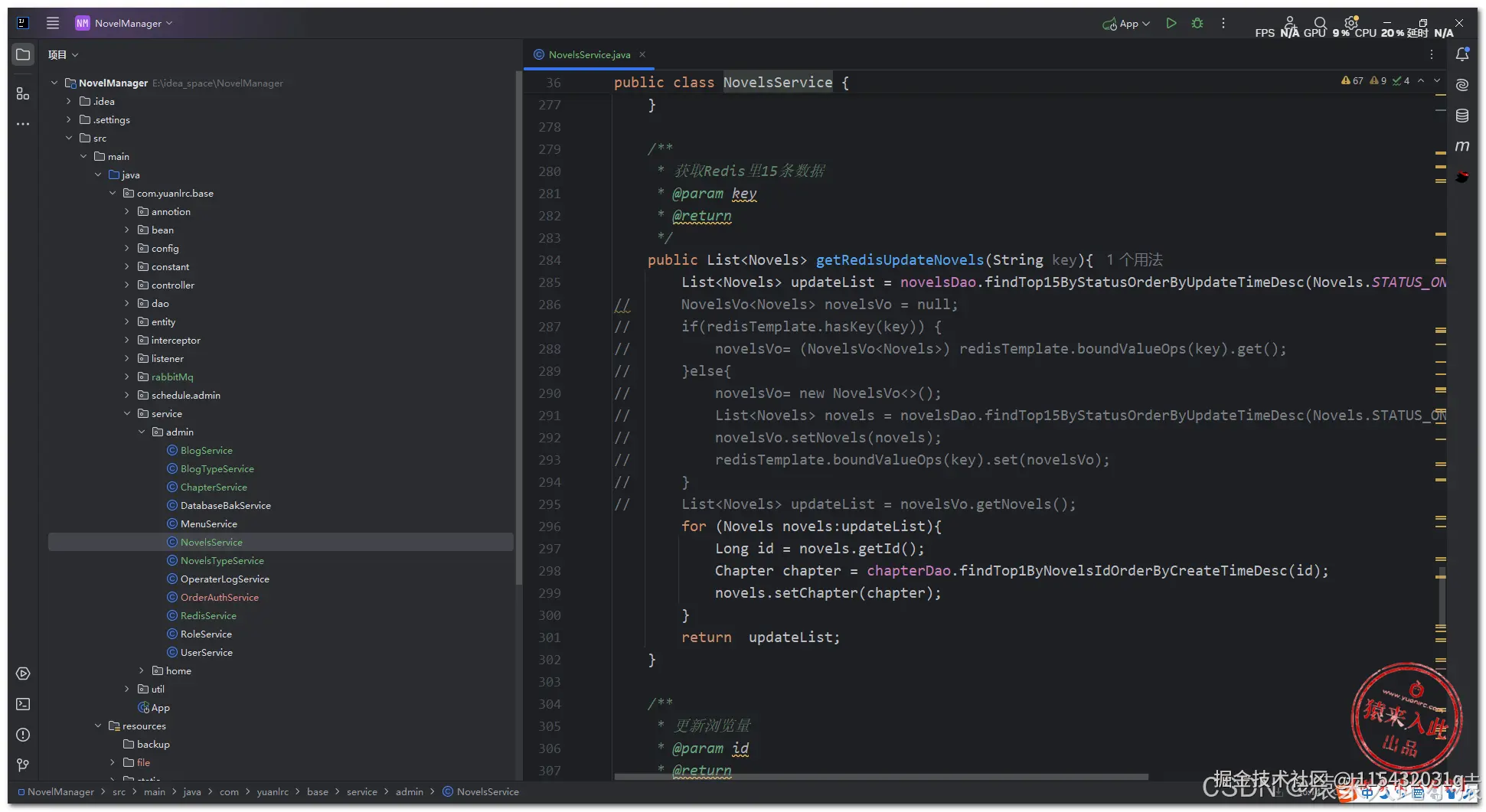This screenshot has height=812, width=1486.
Task: Expand the controller package
Action: coord(127,285)
